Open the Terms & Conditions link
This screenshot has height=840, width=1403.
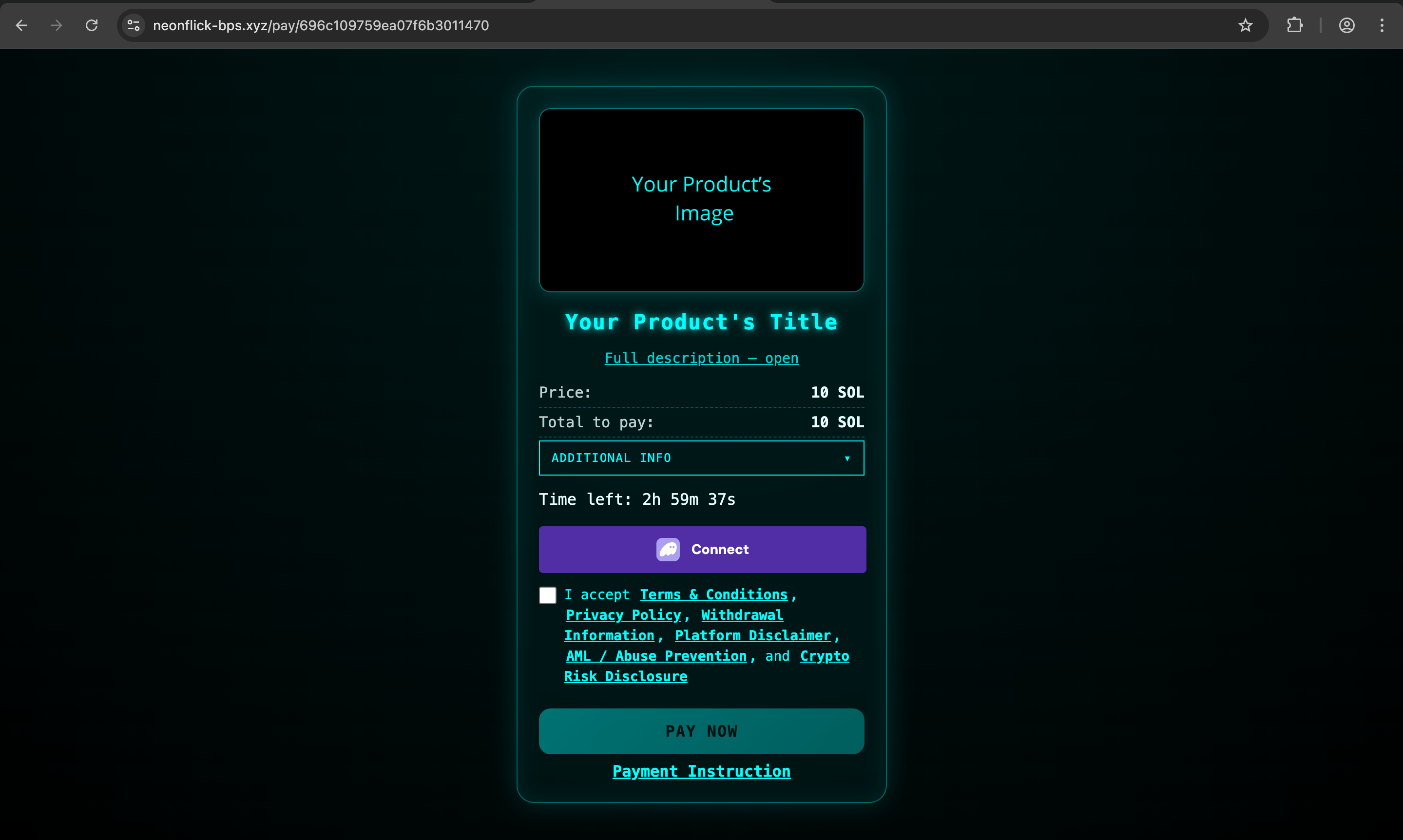(x=713, y=594)
